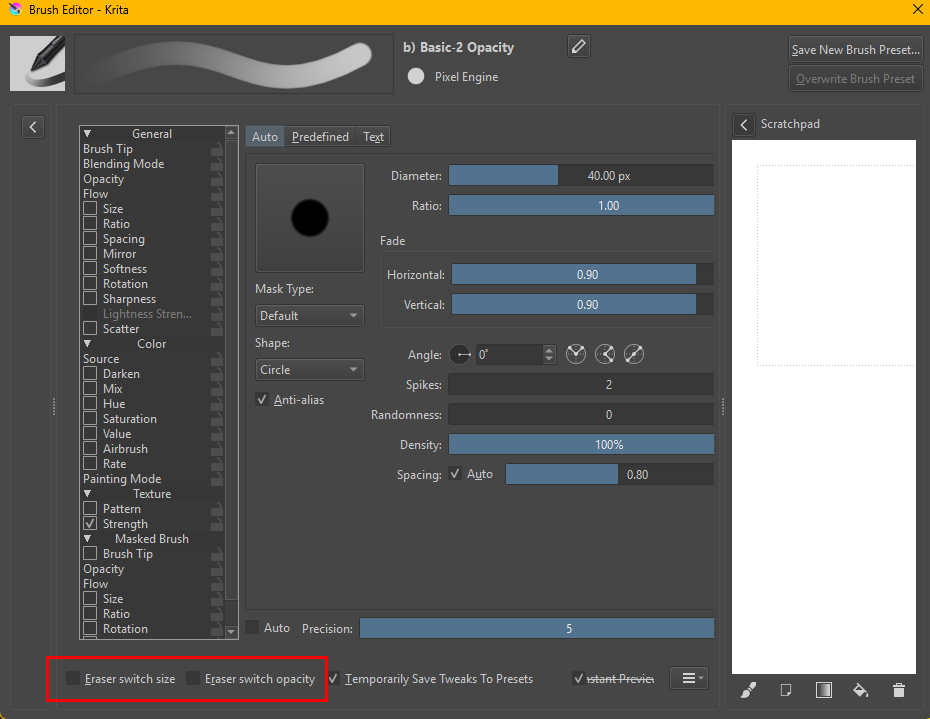This screenshot has height=719, width=930.
Task: Enable the Eraser switch size checkbox
Action: click(x=74, y=679)
